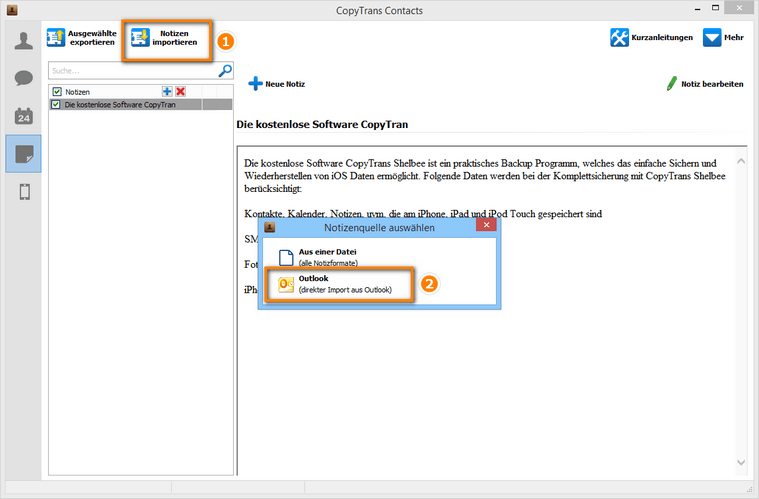Screen dimensions: 759x499
Task: Toggle checkbox for Die kostenlose Software CopyTran note
Action: click(56, 105)
